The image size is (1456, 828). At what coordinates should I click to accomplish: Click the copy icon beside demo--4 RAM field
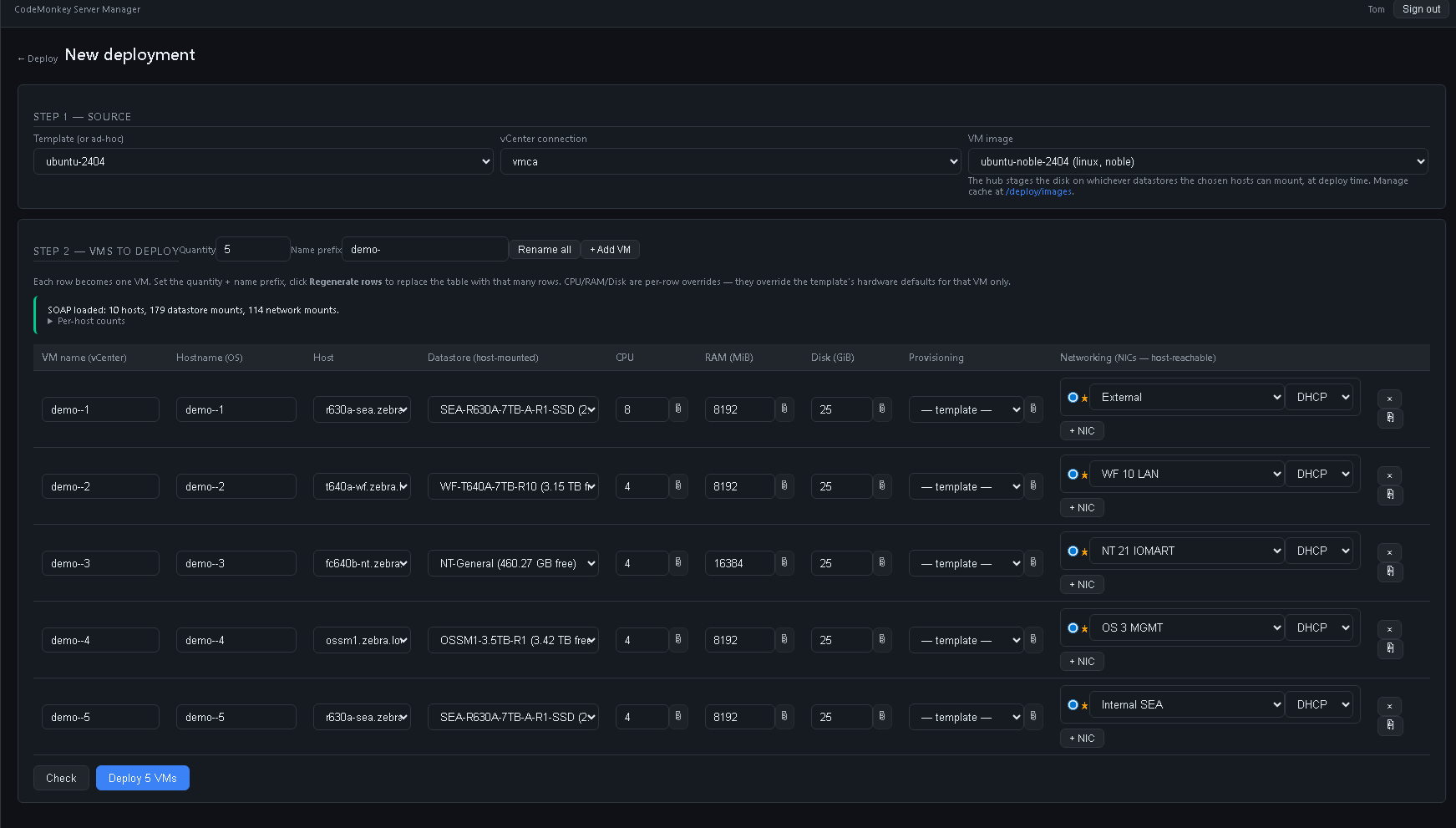point(784,640)
